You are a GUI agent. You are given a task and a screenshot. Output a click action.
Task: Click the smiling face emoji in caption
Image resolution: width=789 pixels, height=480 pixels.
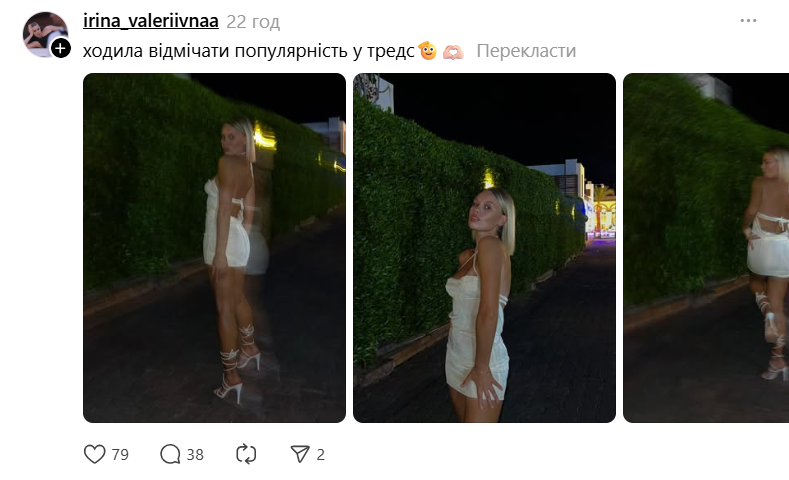428,50
